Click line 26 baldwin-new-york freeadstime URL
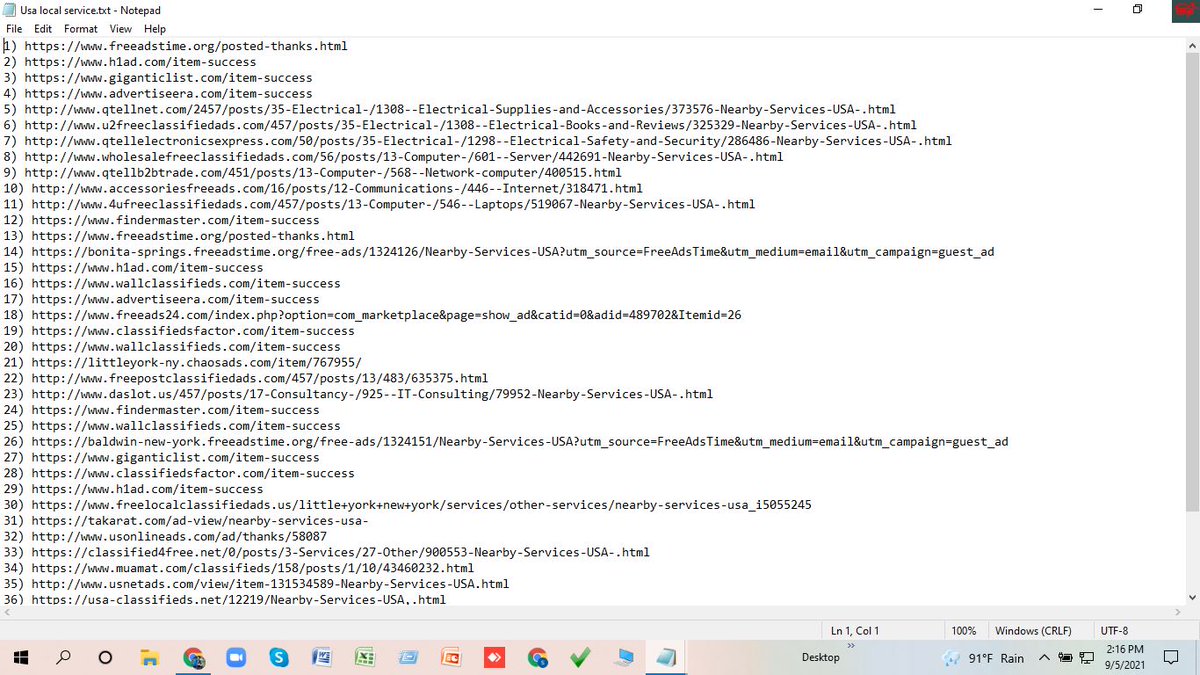This screenshot has height=675, width=1200. [x=520, y=442]
